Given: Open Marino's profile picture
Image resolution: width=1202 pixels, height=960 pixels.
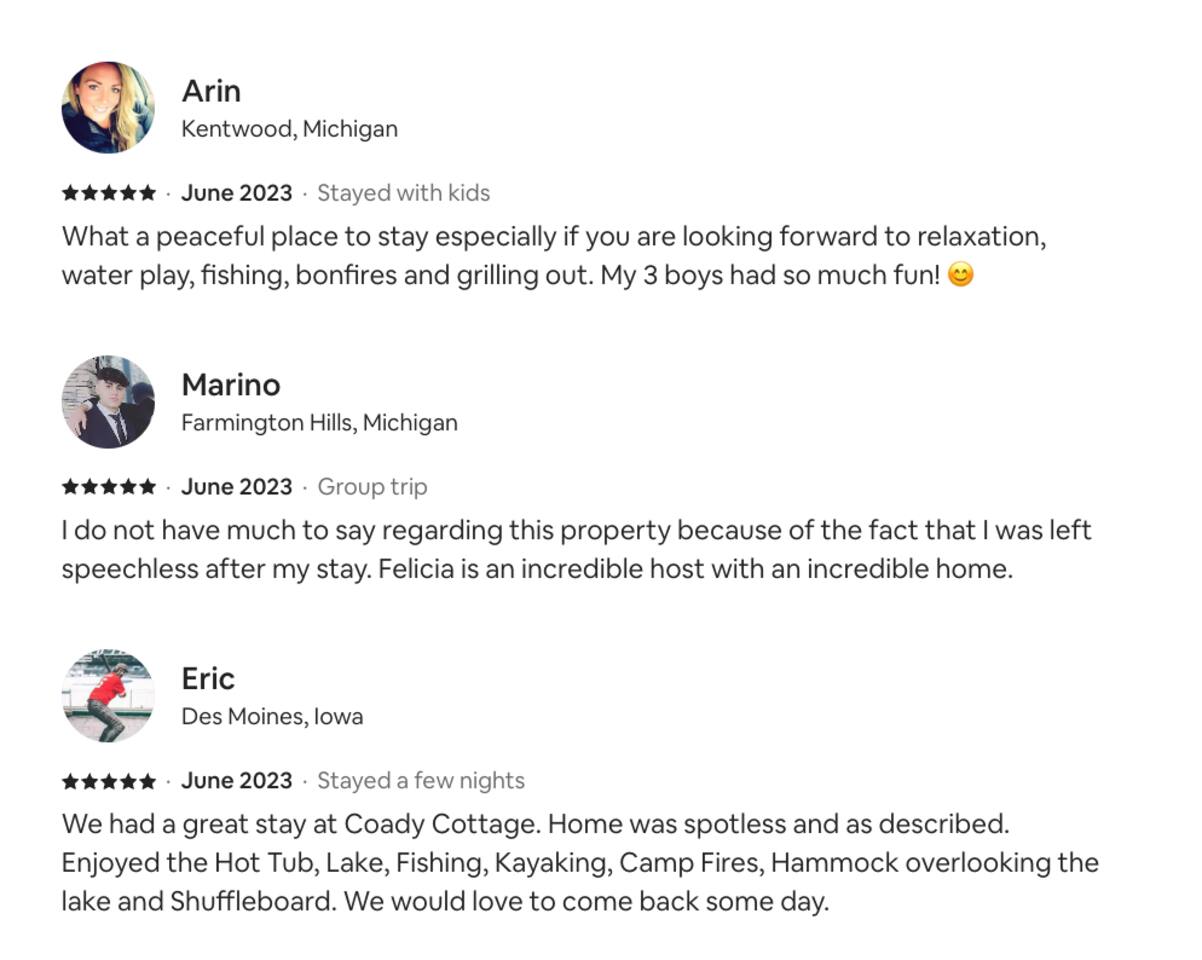Looking at the screenshot, I should pyautogui.click(x=108, y=401).
